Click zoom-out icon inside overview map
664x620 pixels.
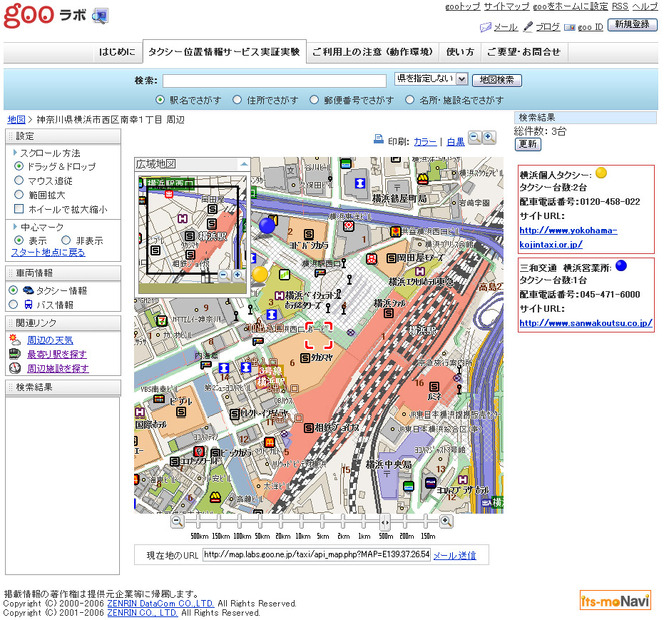(x=224, y=275)
